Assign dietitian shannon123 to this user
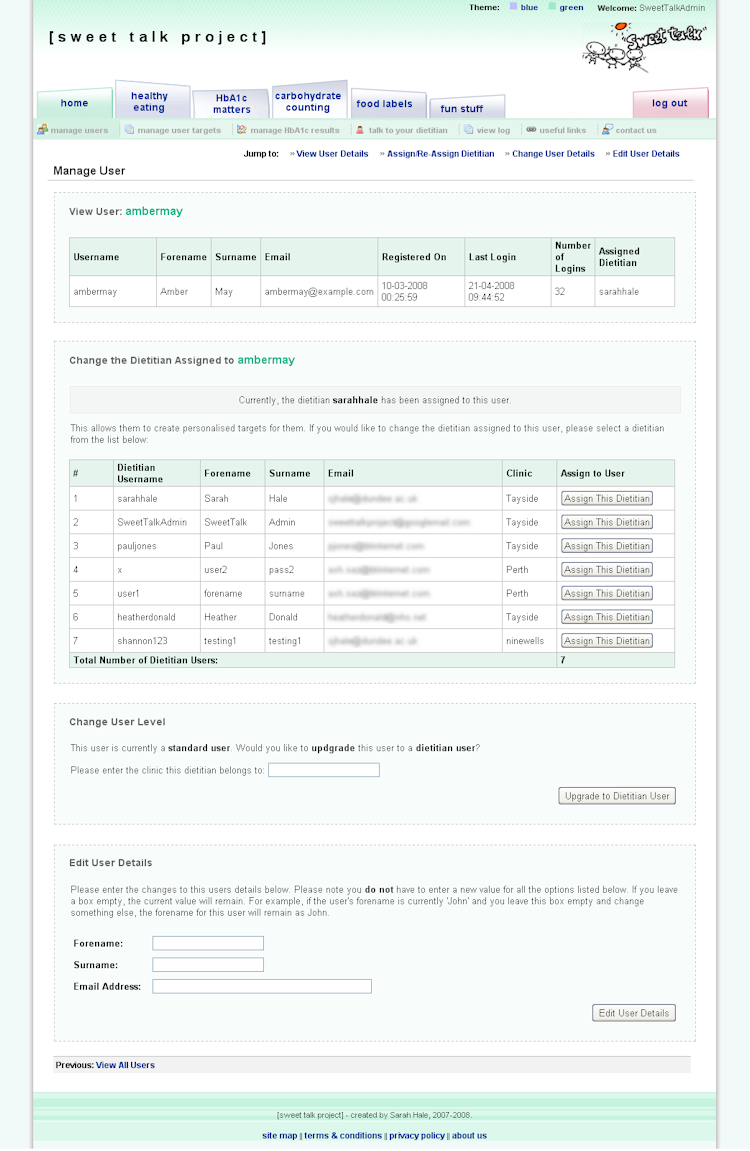The image size is (750, 1151). tap(607, 641)
